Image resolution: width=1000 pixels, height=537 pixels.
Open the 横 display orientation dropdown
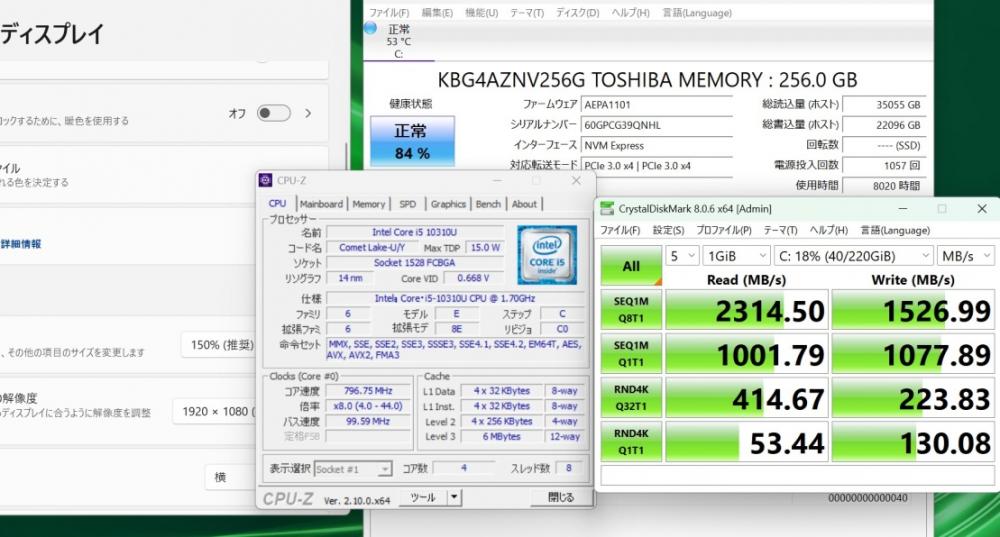coord(231,477)
